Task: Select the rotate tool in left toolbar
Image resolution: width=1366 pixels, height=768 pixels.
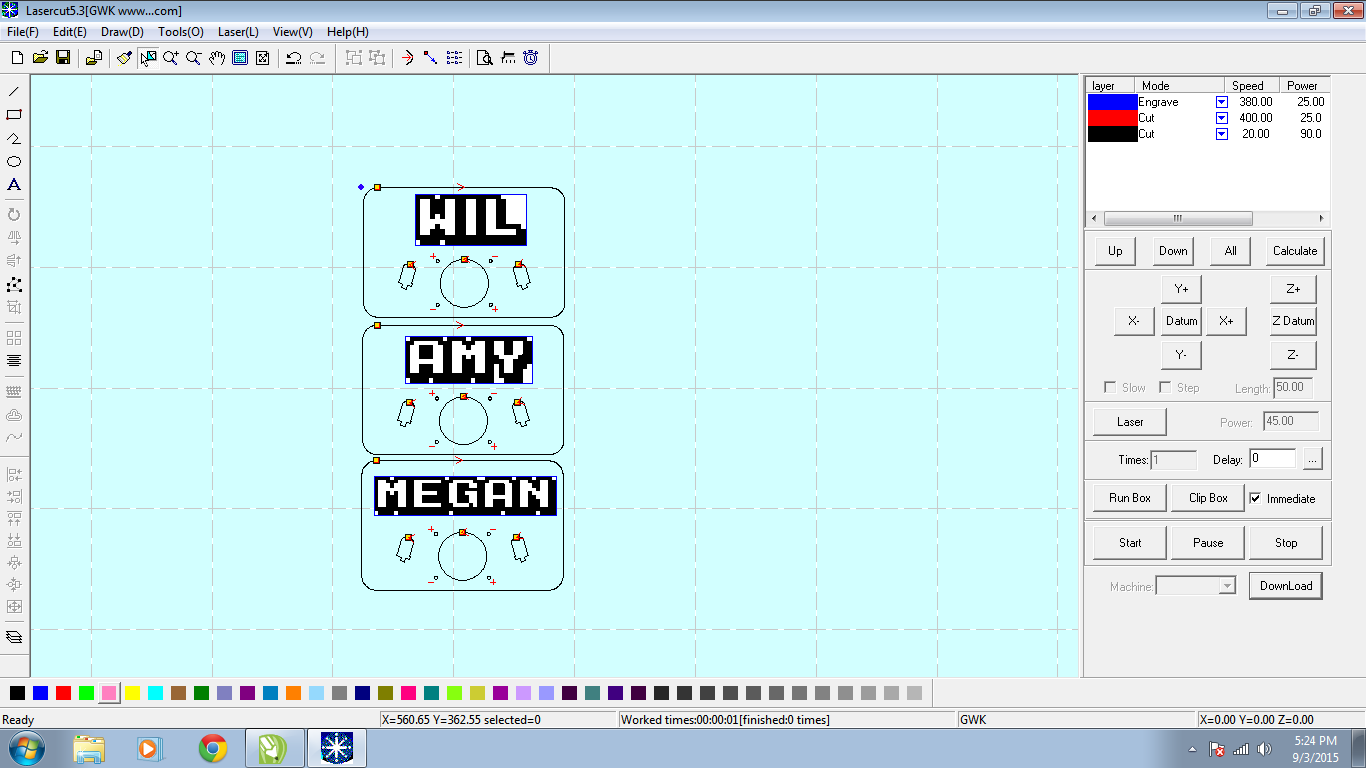Action: [x=14, y=213]
